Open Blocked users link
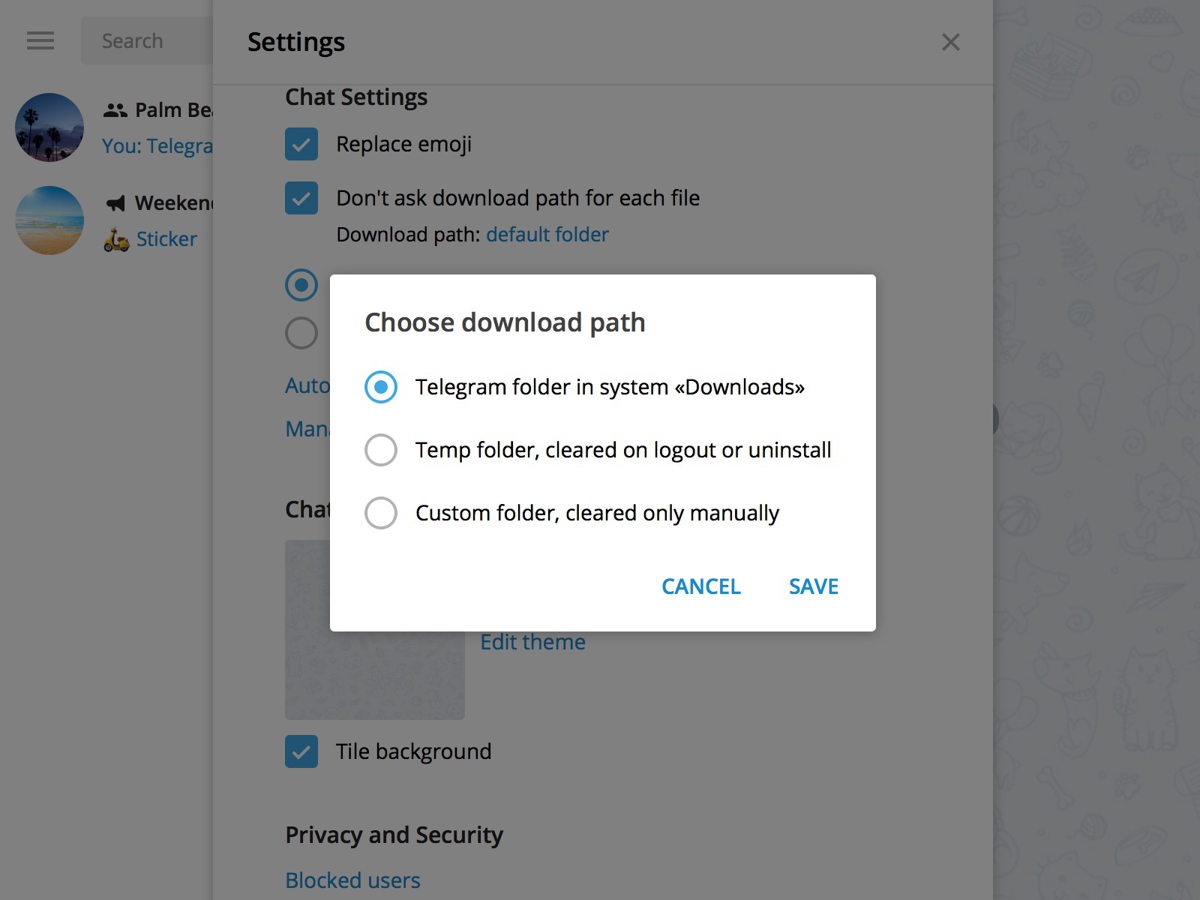 [353, 880]
